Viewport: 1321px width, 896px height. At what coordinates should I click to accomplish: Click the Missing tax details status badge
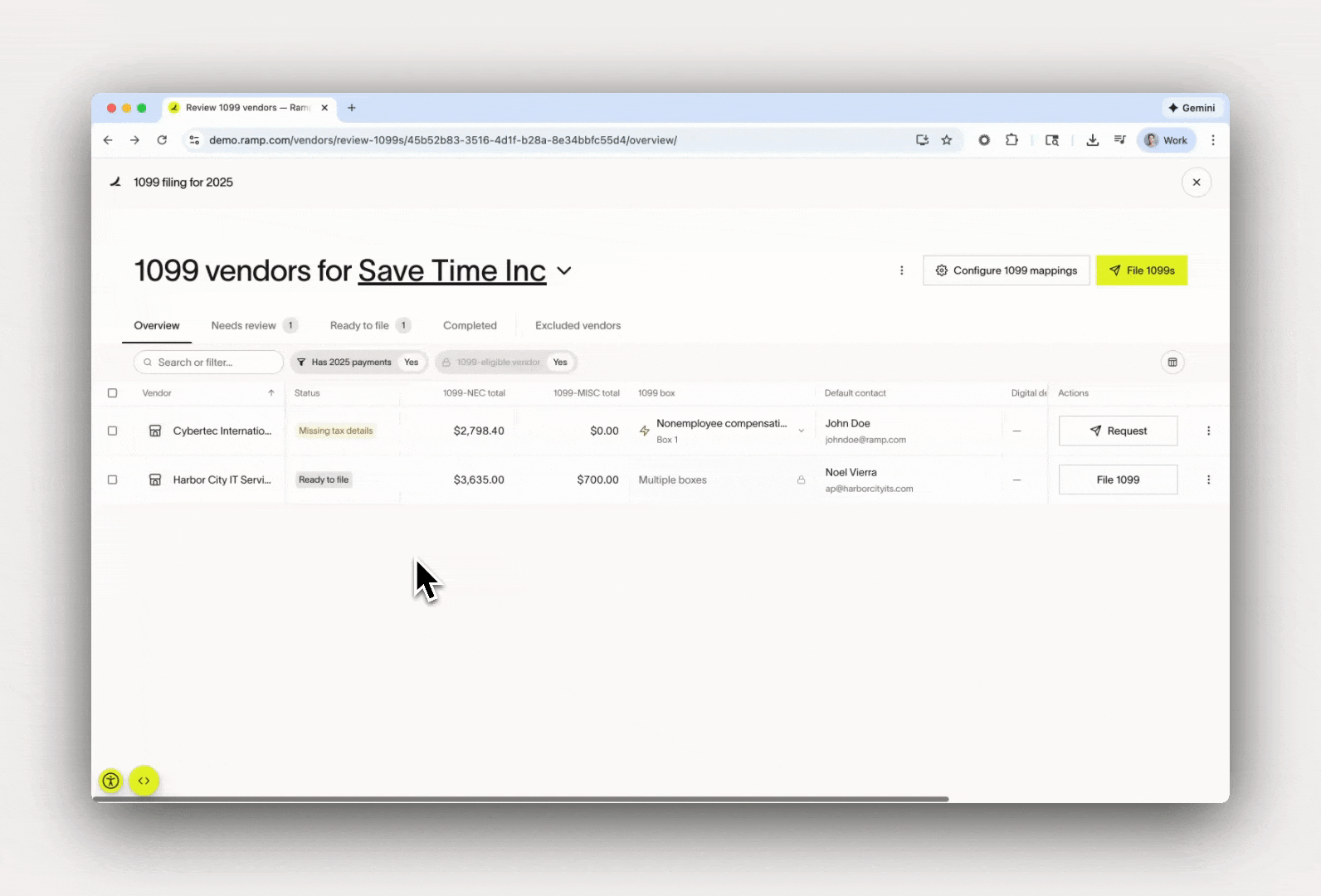pos(335,431)
